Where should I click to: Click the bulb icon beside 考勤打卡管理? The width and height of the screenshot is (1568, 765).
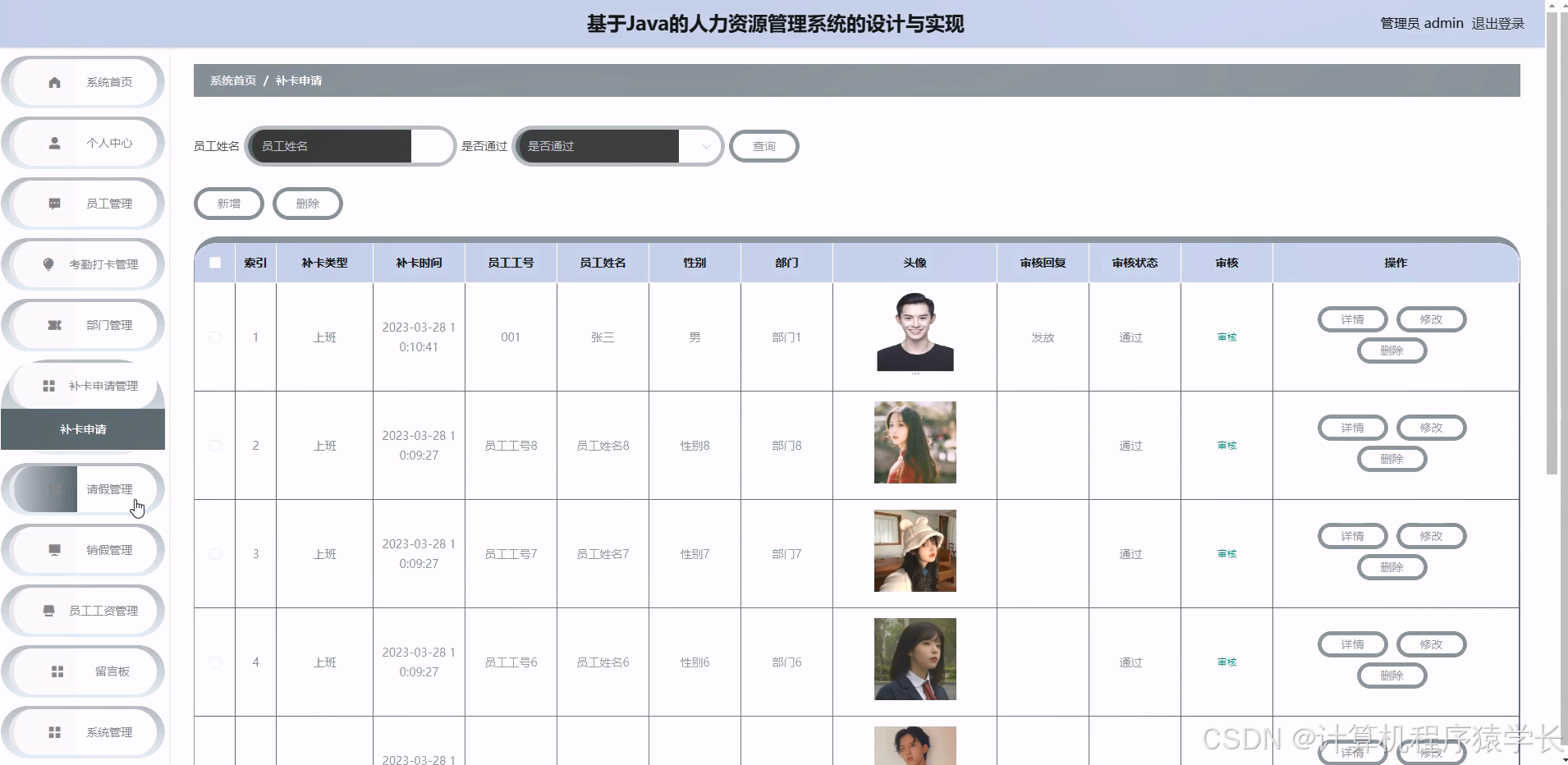click(x=48, y=264)
